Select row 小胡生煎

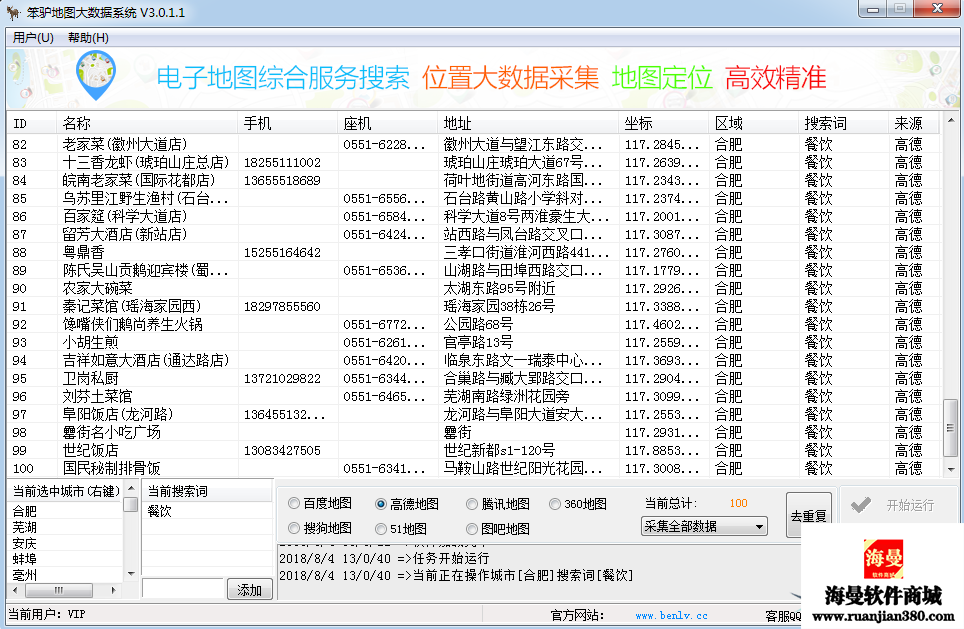coord(473,342)
